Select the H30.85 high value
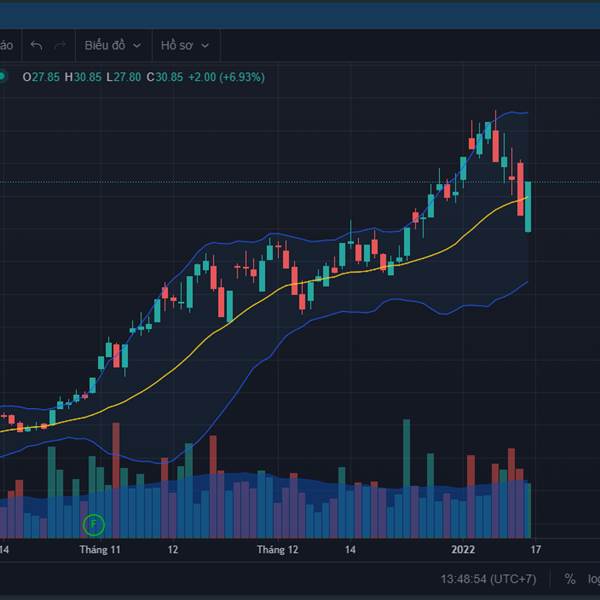The height and width of the screenshot is (600, 600). pyautogui.click(x=83, y=77)
